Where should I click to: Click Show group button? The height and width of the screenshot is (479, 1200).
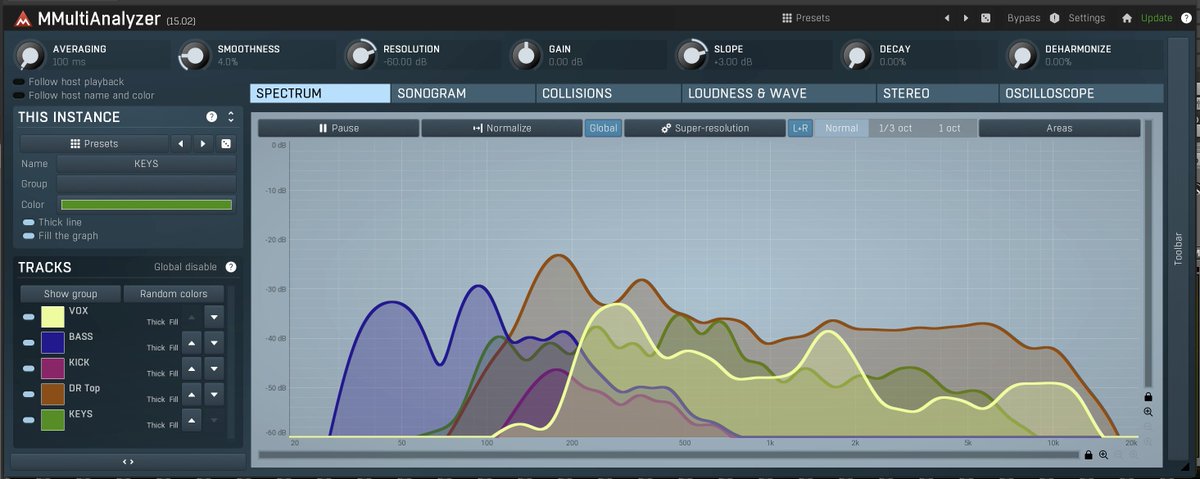tap(71, 294)
